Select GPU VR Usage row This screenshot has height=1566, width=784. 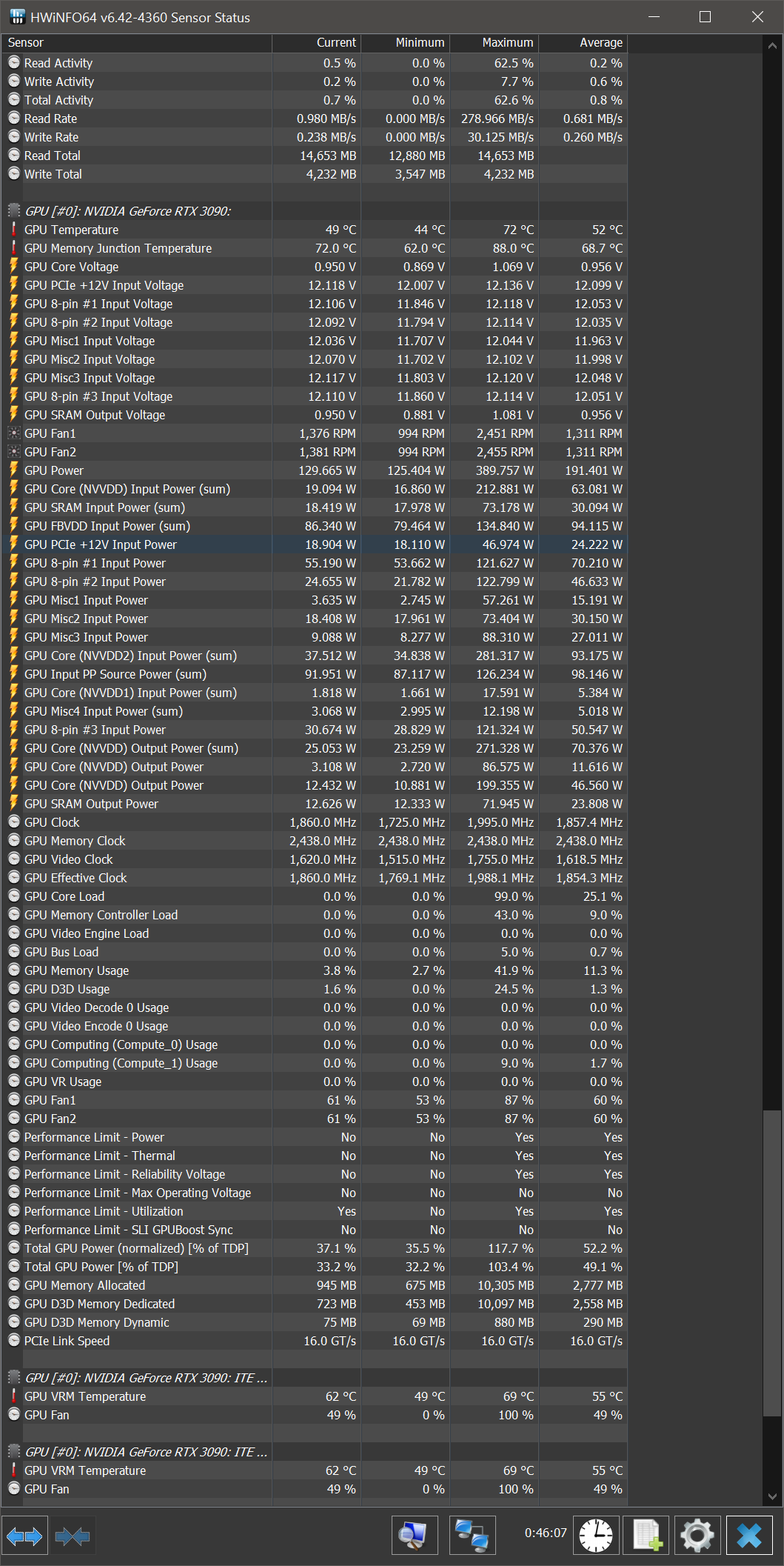[x=315, y=1082]
